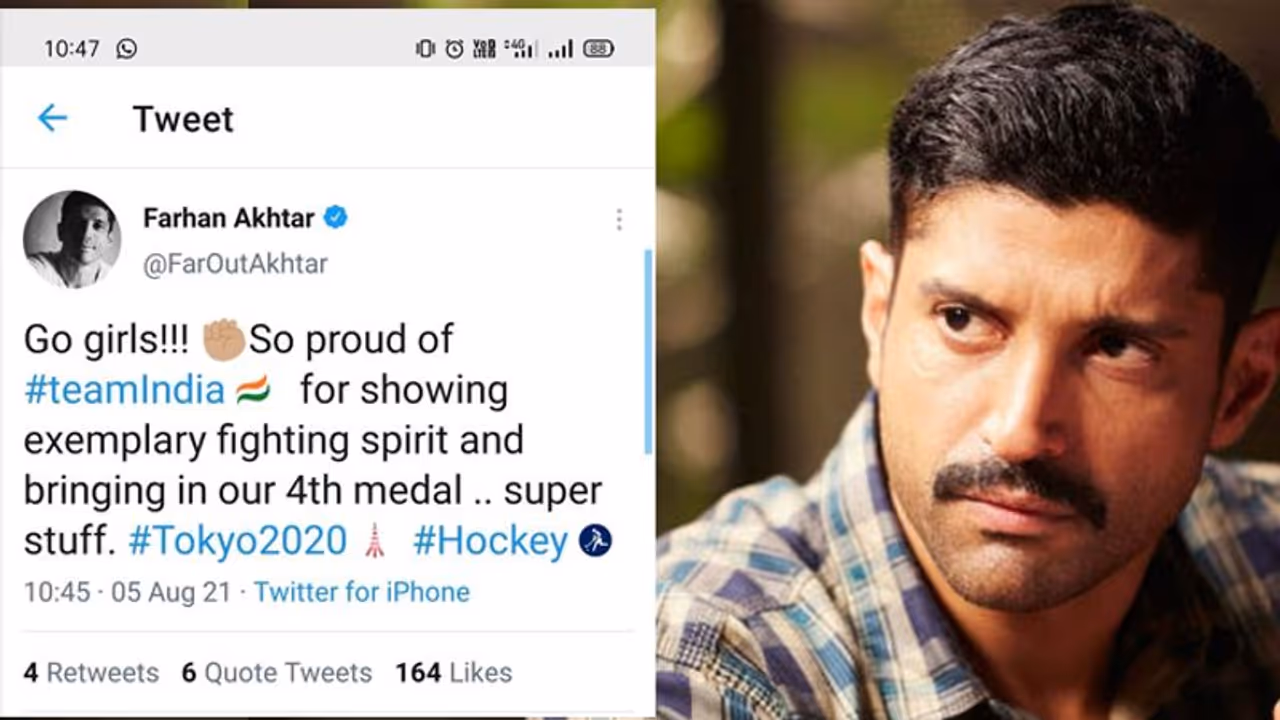Open the #teamIndia hashtag
Viewport: 1280px width, 720px height.
pyautogui.click(x=124, y=390)
